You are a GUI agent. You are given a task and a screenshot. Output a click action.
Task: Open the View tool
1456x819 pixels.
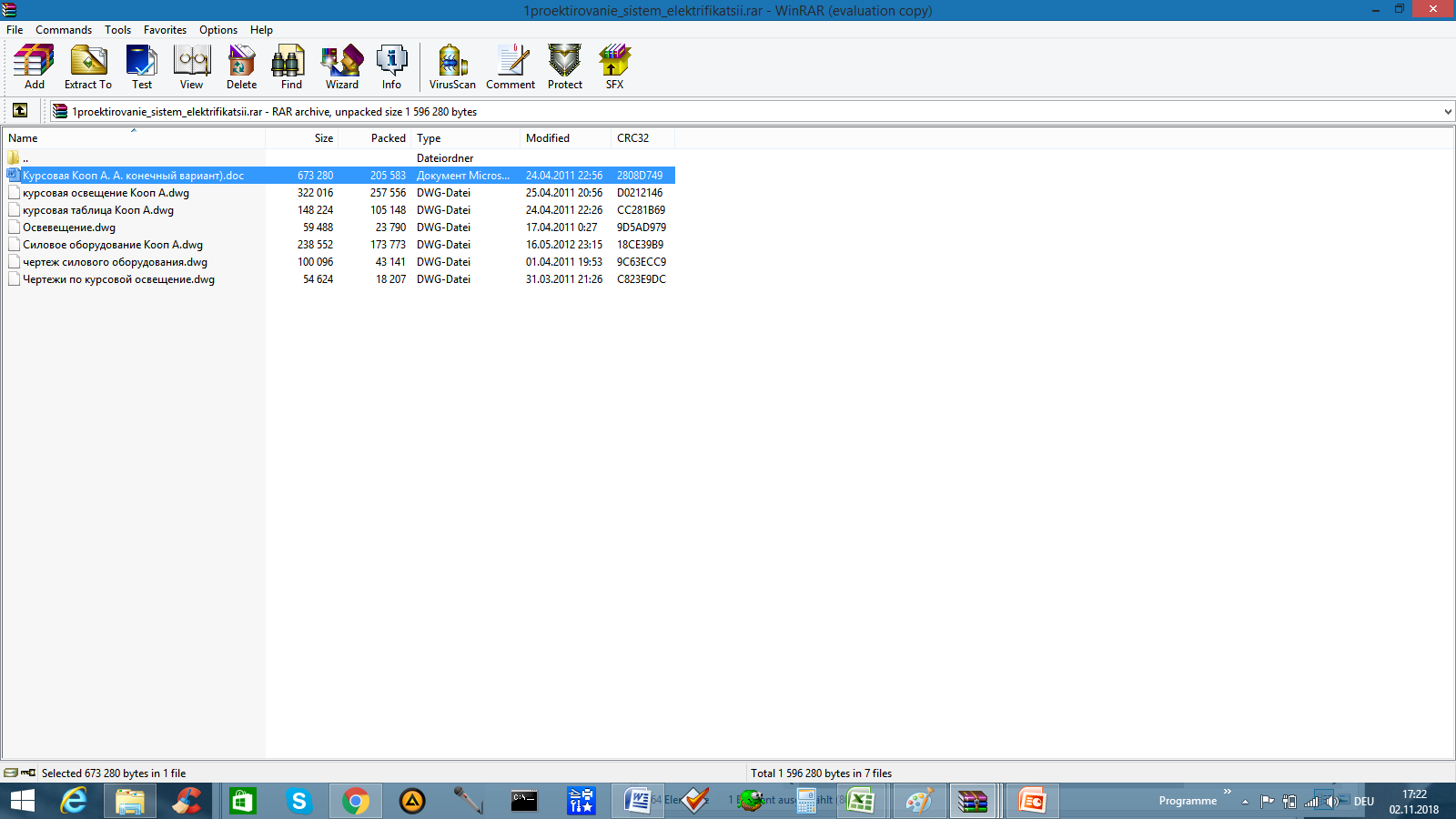(x=192, y=67)
